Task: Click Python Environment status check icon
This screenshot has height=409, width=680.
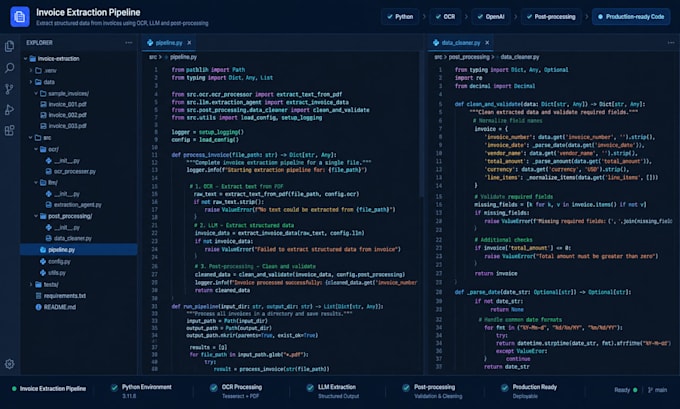Action: [114, 388]
